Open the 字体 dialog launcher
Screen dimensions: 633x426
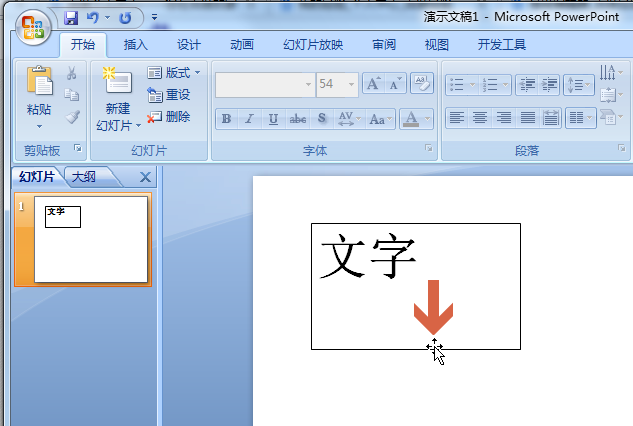(x=428, y=149)
